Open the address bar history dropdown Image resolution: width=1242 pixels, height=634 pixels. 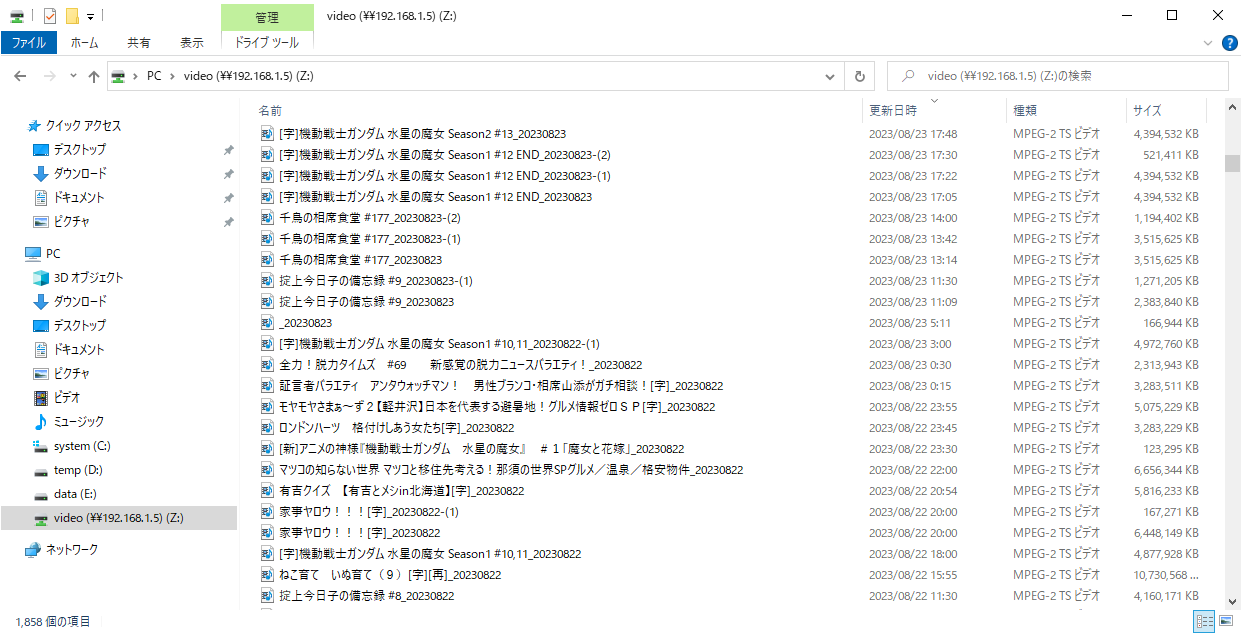point(830,76)
